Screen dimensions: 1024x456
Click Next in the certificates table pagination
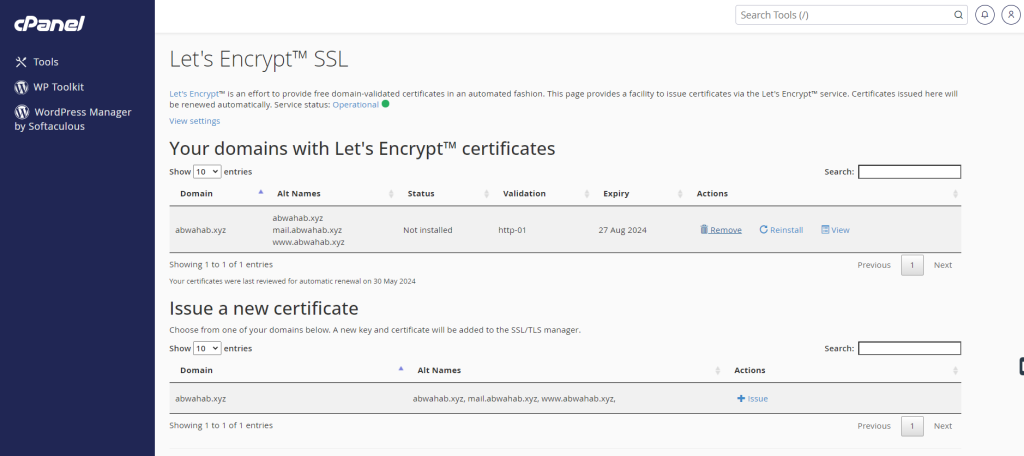(x=942, y=265)
